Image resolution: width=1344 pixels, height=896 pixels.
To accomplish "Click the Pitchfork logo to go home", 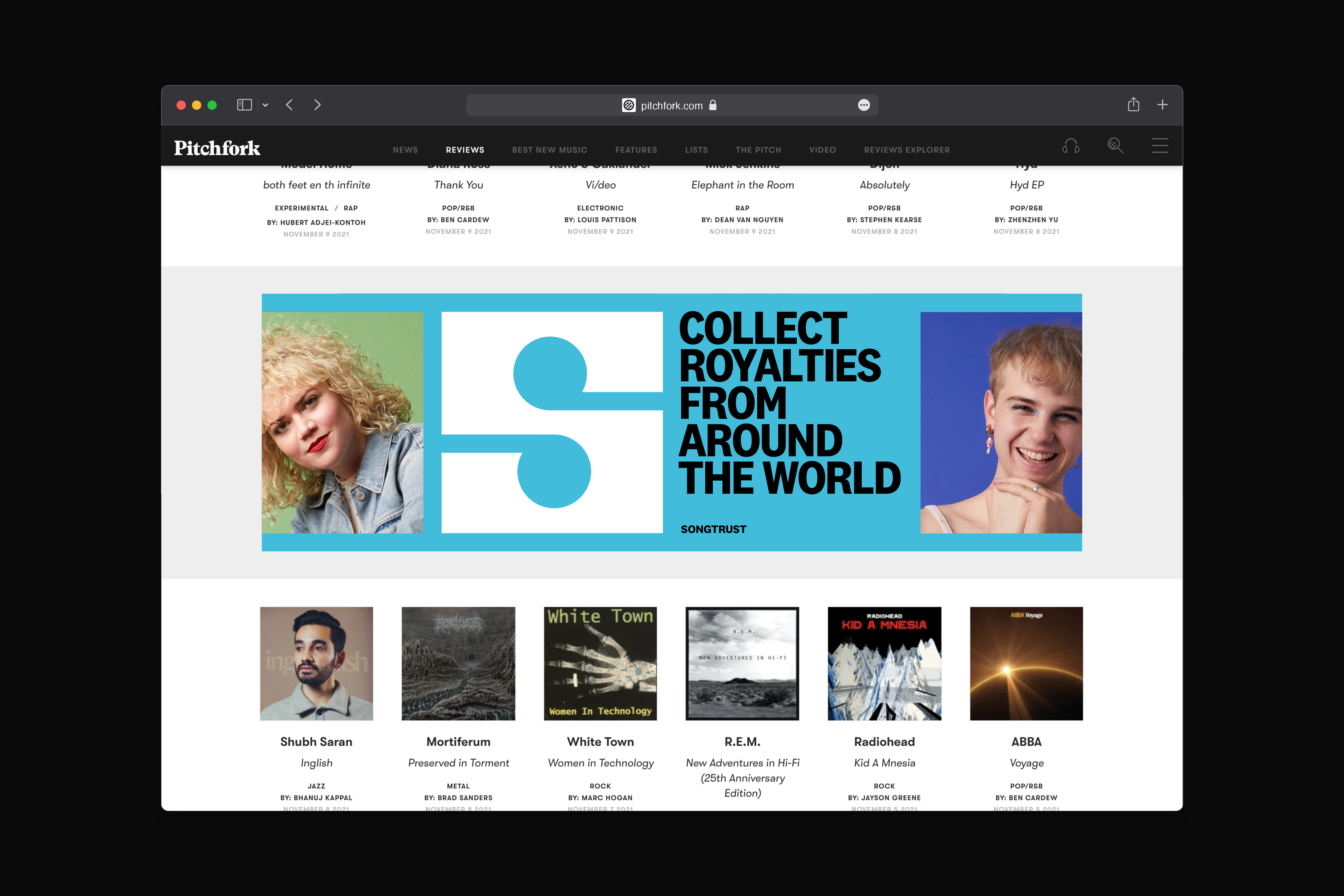I will [217, 148].
